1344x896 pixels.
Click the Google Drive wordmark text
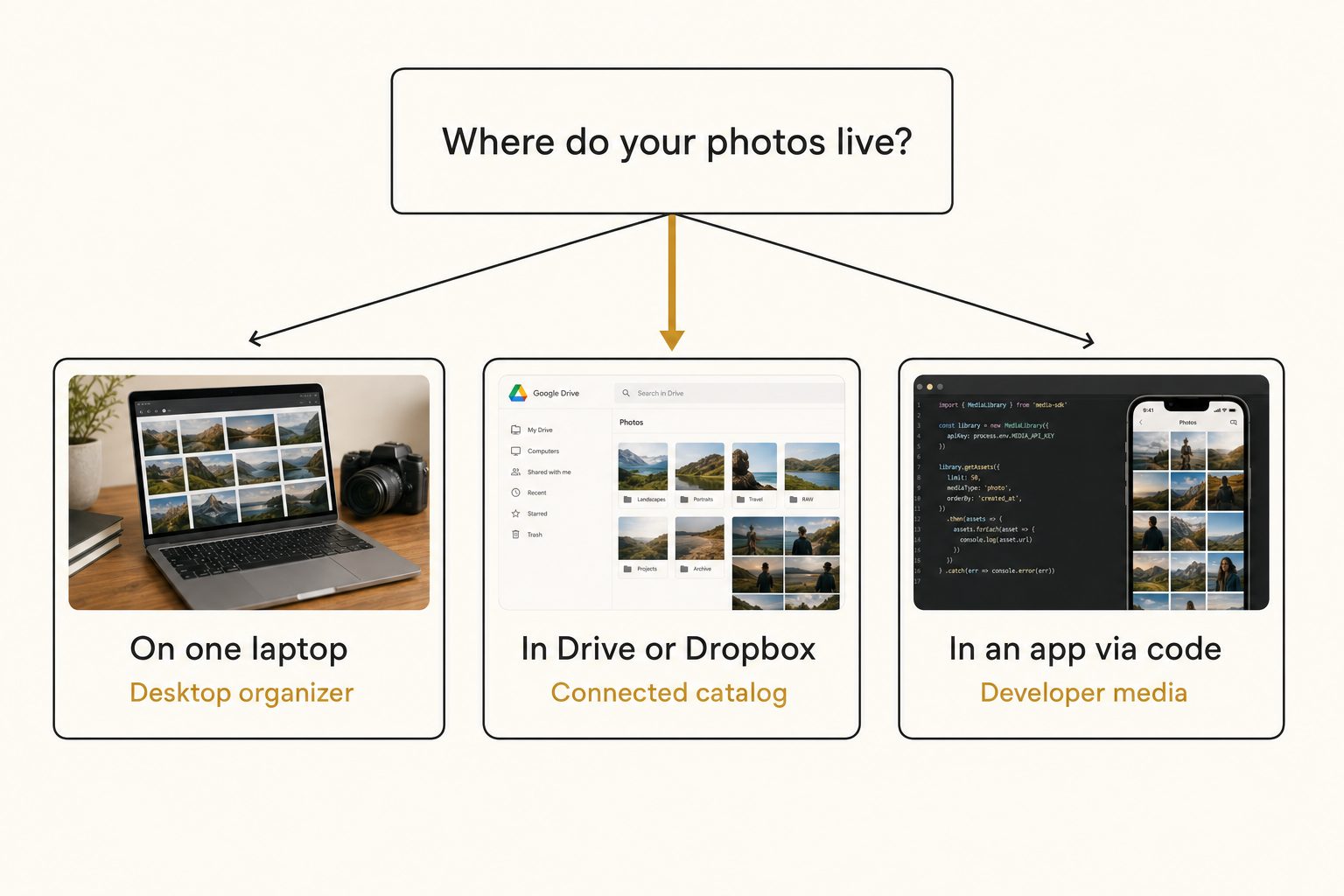pos(556,393)
